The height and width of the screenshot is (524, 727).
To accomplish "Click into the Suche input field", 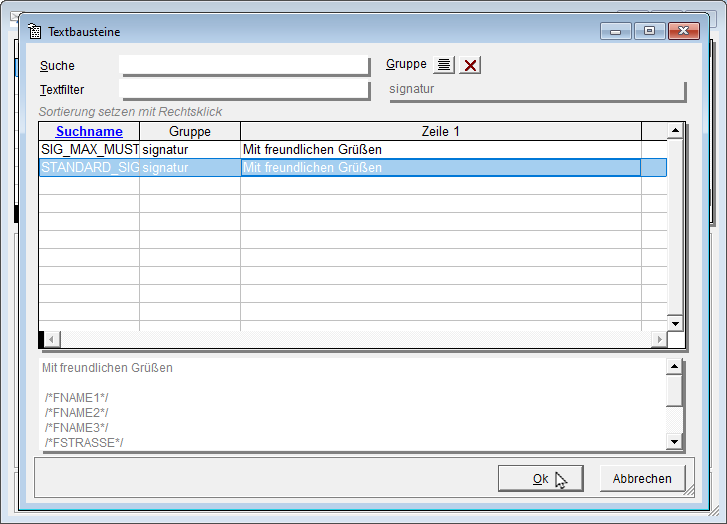I will click(x=244, y=65).
